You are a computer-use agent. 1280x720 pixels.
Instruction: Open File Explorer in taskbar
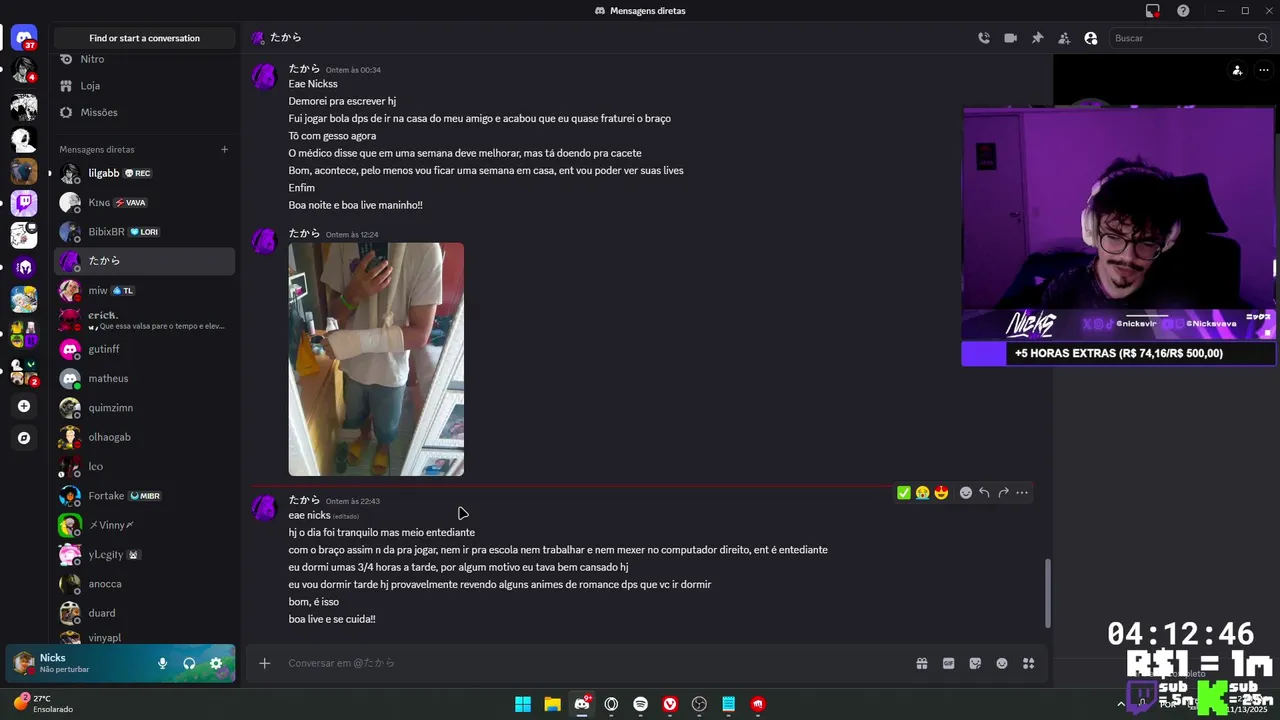tap(552, 704)
